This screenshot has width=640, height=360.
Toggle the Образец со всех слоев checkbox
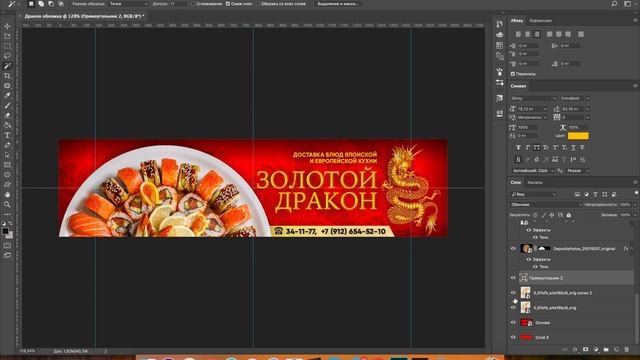(x=258, y=4)
